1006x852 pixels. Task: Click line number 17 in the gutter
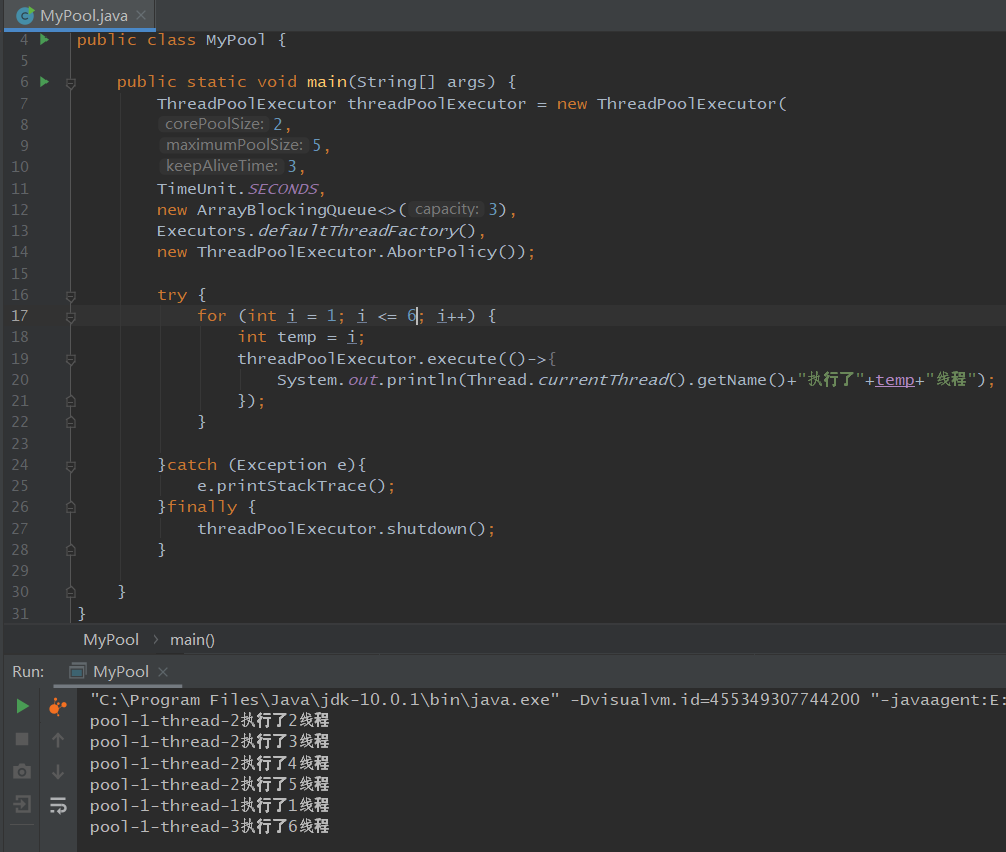20,316
